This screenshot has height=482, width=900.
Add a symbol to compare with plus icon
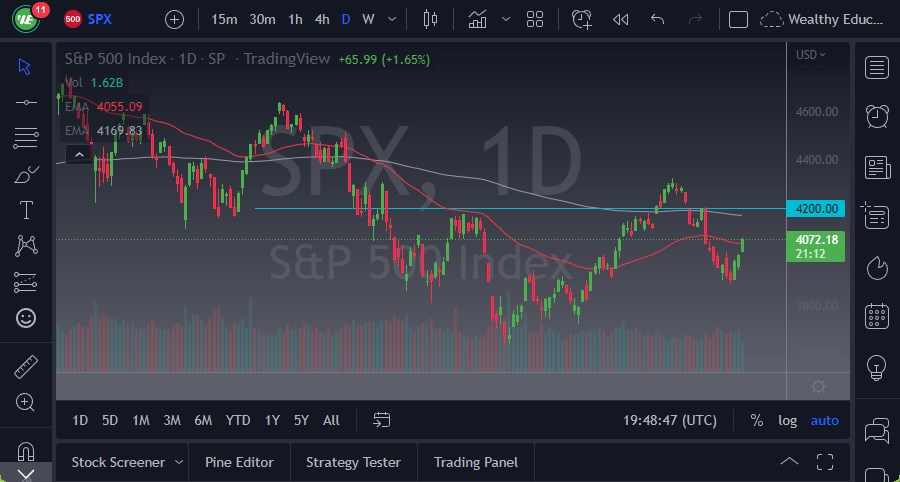click(174, 20)
